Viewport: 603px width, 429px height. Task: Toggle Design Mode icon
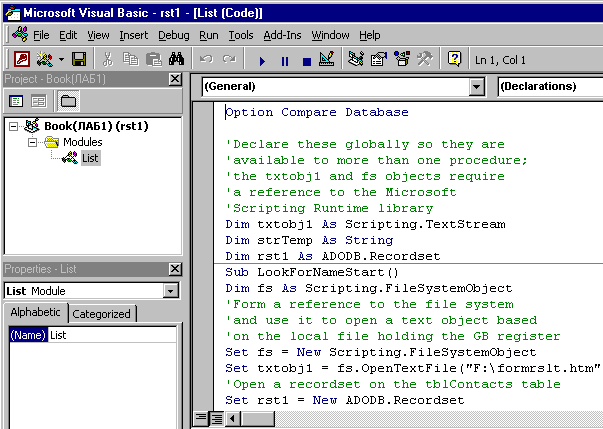327,59
